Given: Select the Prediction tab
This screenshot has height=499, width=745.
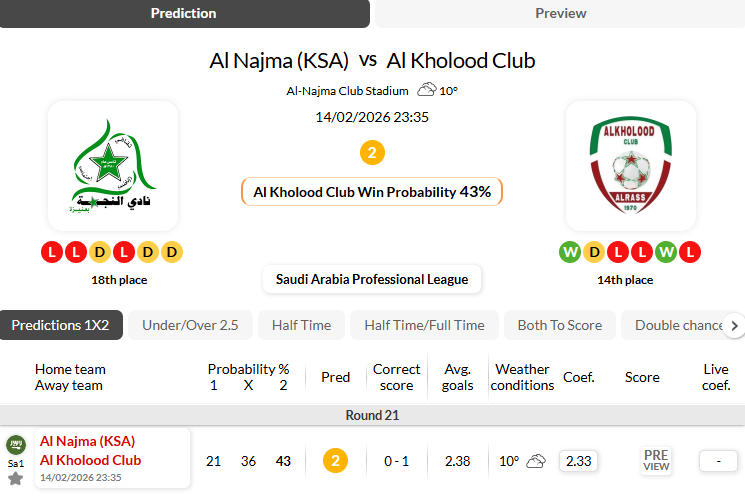Looking at the screenshot, I should pyautogui.click(x=183, y=14).
